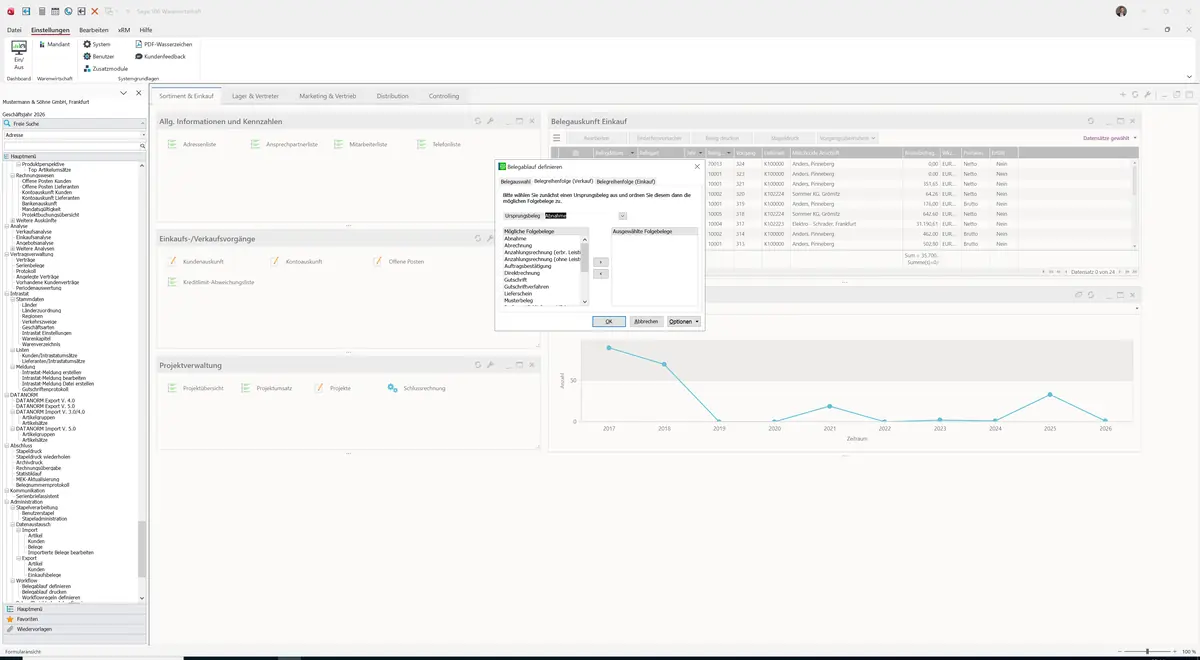The width and height of the screenshot is (1200, 660).
Task: Select Gutschrift in Mögliche Folgebelege list
Action: 516,281
